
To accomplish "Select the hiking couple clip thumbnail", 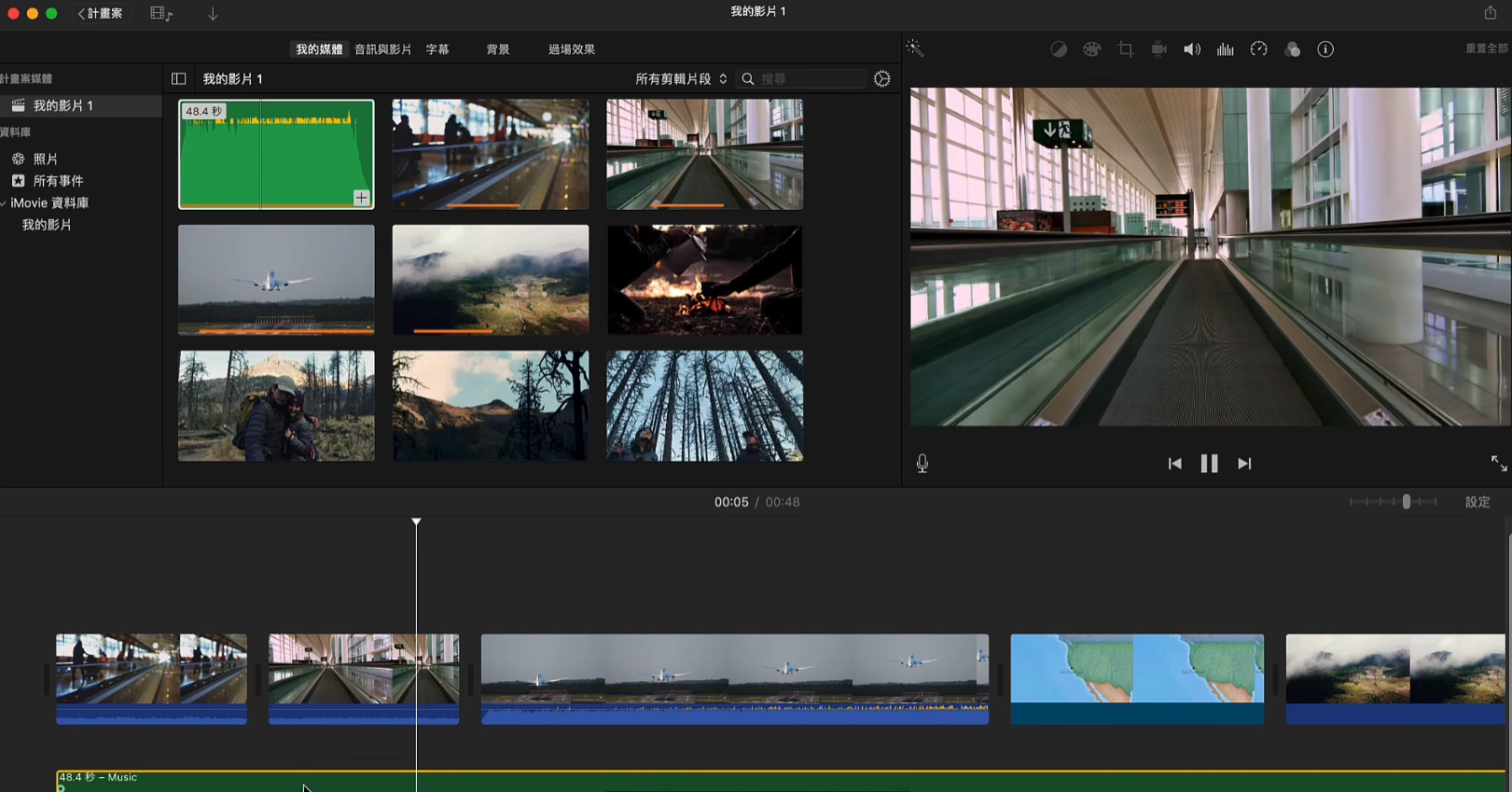I will tap(276, 406).
